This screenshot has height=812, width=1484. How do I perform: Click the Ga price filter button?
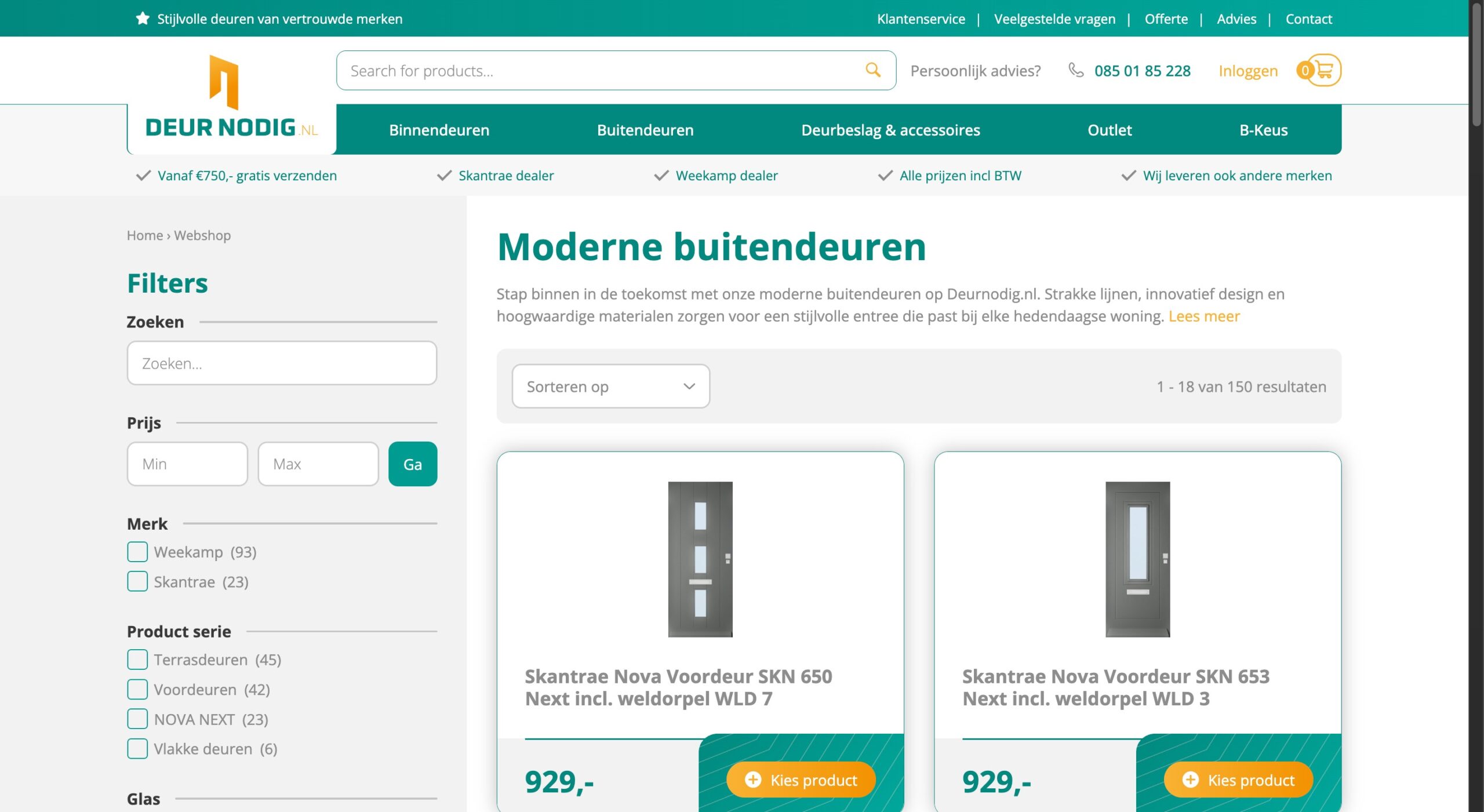413,464
